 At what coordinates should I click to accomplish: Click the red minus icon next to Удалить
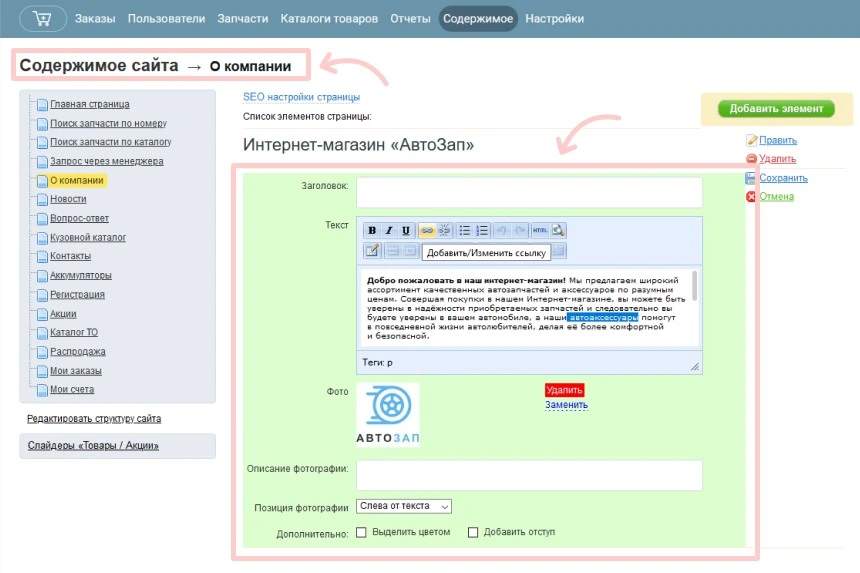point(751,159)
